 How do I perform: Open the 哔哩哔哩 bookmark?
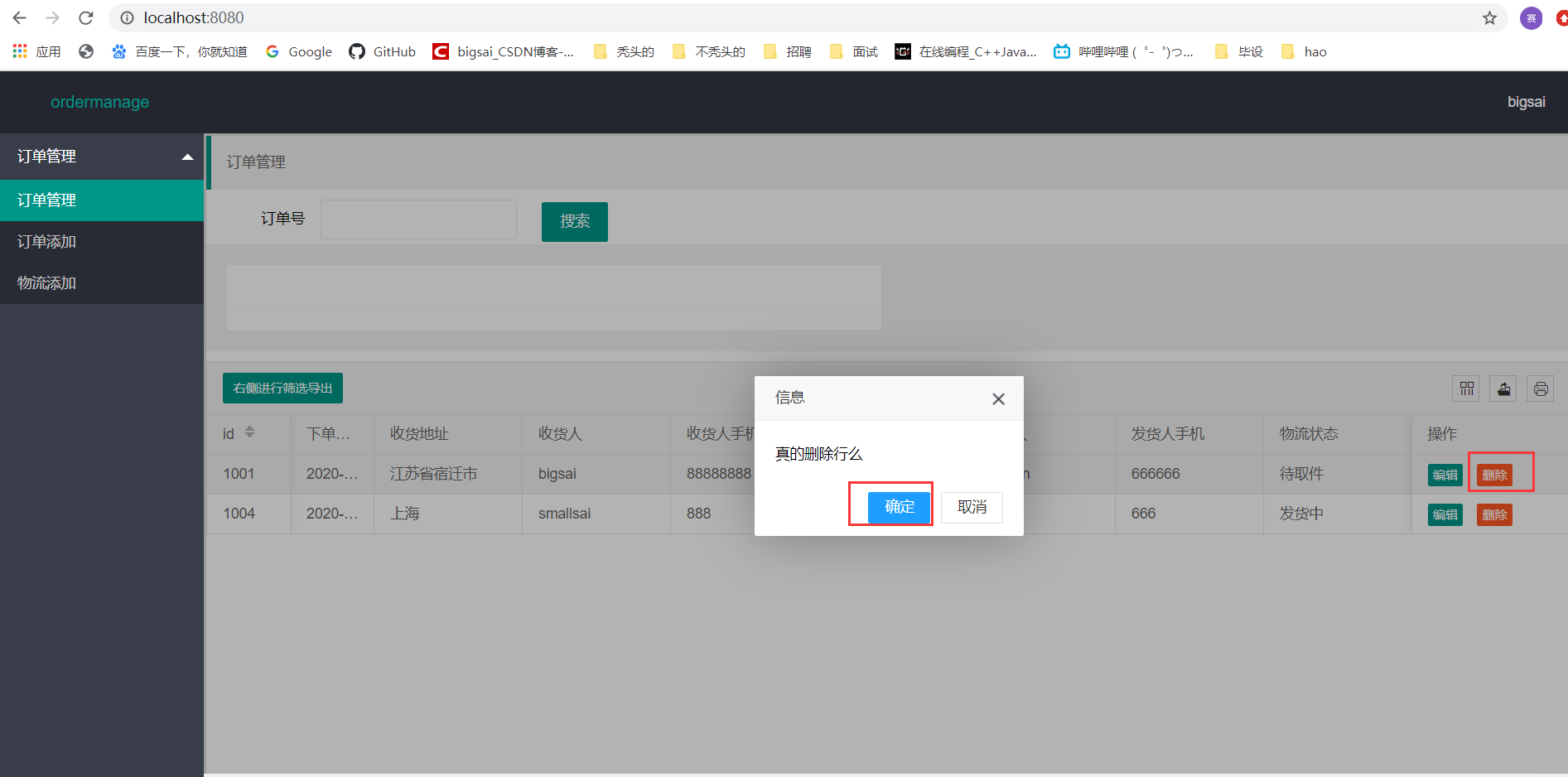1123,51
